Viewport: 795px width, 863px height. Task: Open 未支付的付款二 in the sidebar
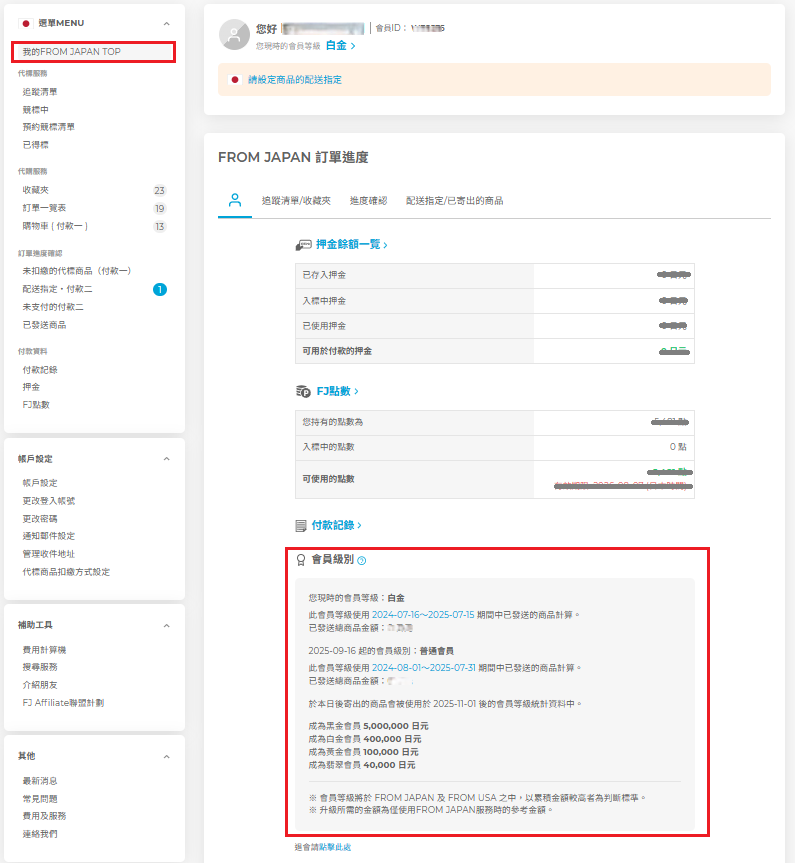pyautogui.click(x=53, y=307)
